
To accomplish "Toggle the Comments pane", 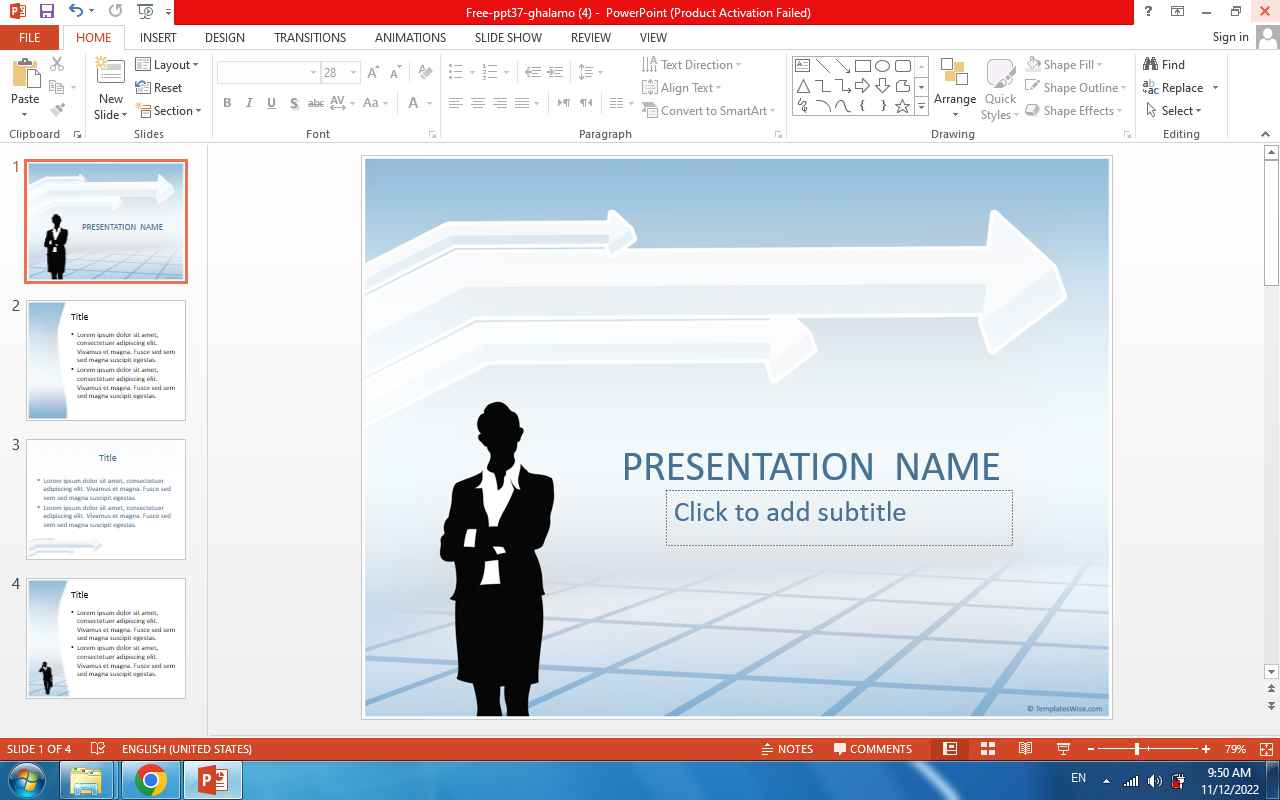I will (x=872, y=749).
